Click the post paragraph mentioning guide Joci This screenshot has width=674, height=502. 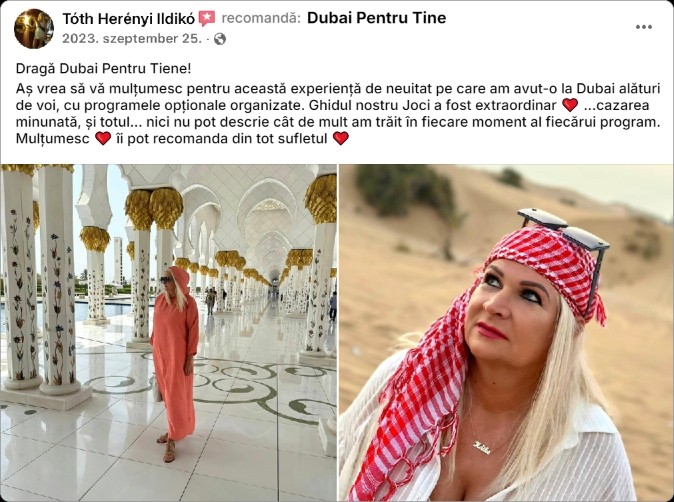click(338, 113)
